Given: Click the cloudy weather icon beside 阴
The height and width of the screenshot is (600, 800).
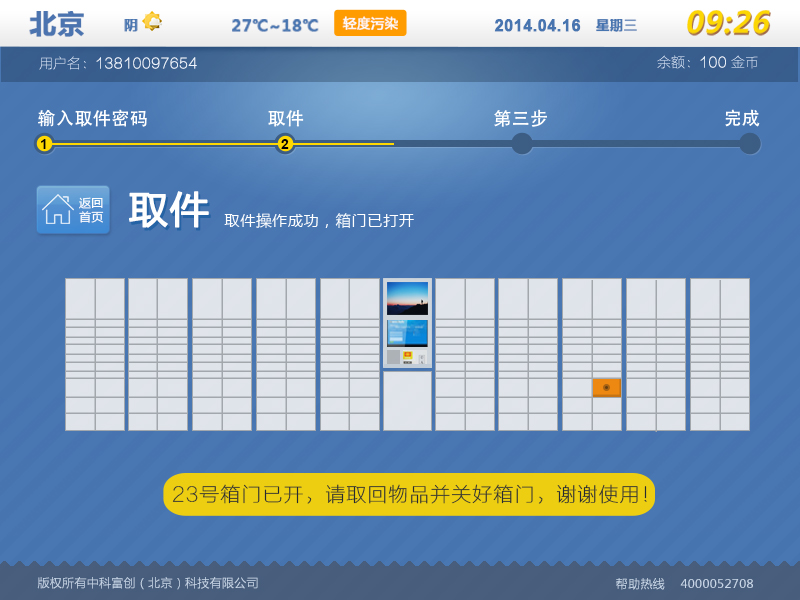Looking at the screenshot, I should tap(152, 22).
